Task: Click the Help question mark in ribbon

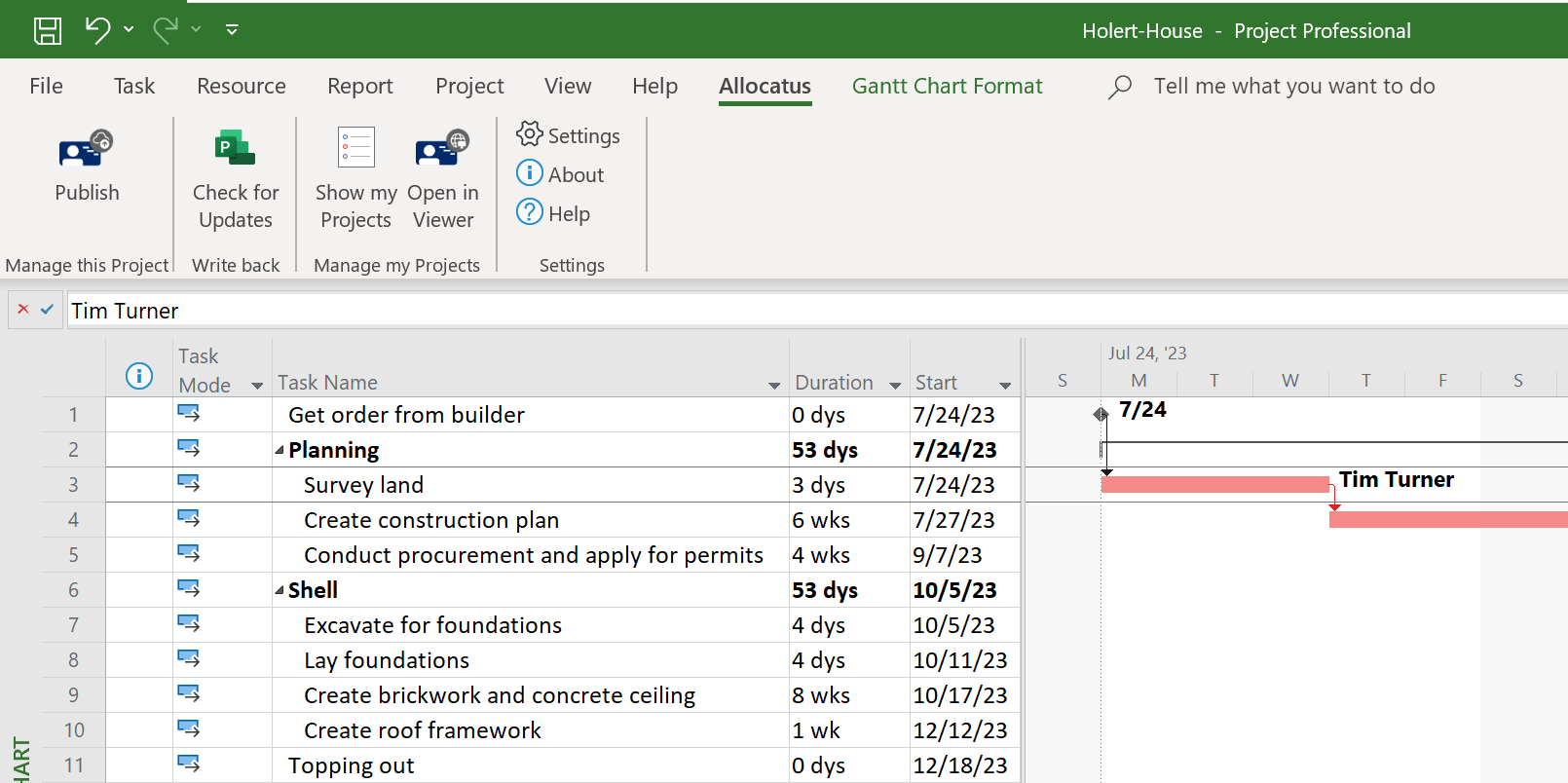Action: tap(530, 212)
